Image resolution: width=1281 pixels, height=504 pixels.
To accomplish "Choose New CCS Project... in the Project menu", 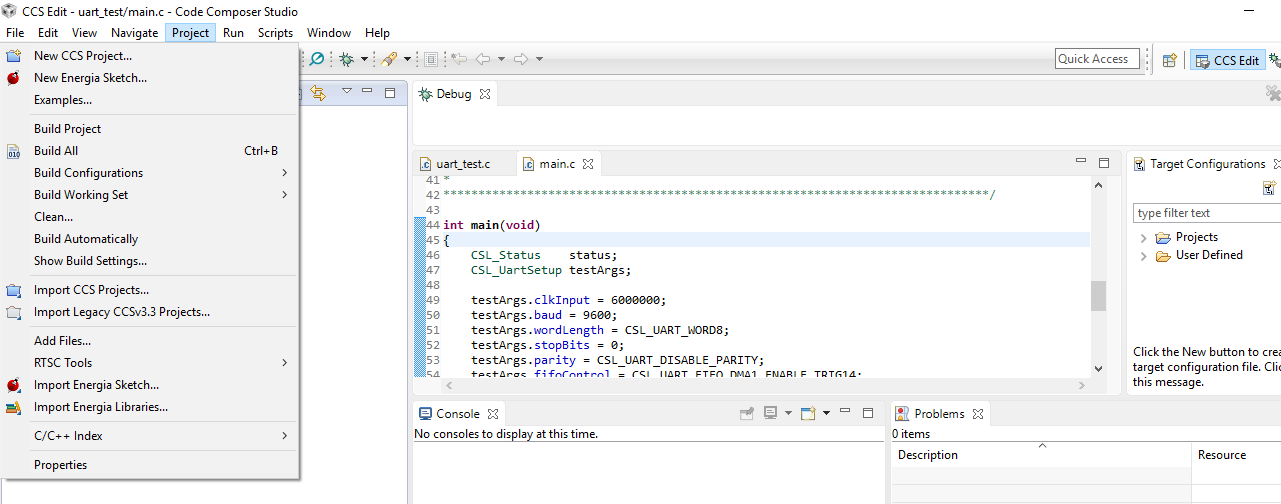I will click(150, 56).
